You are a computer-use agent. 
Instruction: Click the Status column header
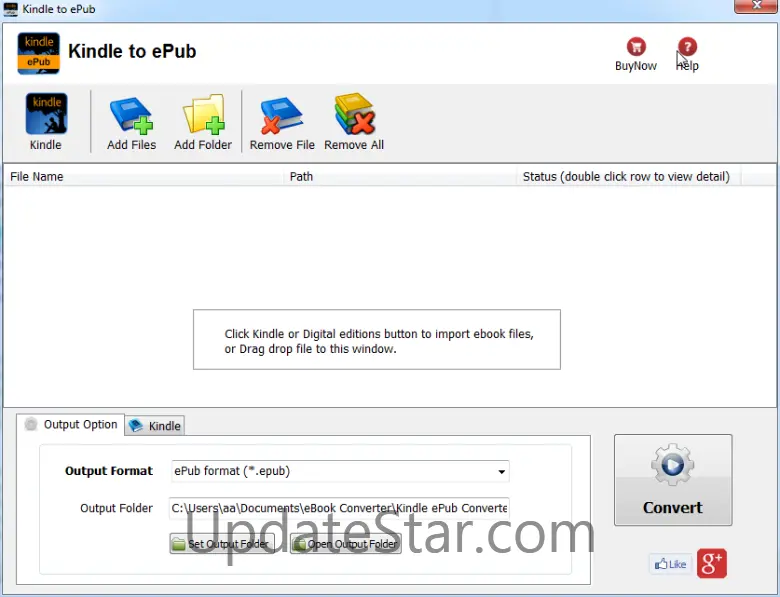pos(629,177)
